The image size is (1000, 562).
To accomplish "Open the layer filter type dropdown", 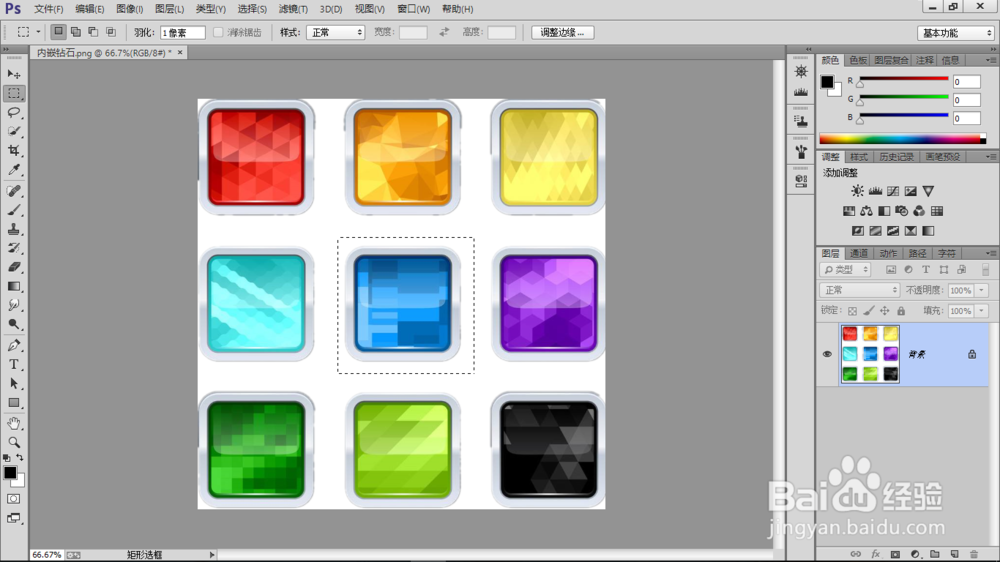I will pos(845,269).
